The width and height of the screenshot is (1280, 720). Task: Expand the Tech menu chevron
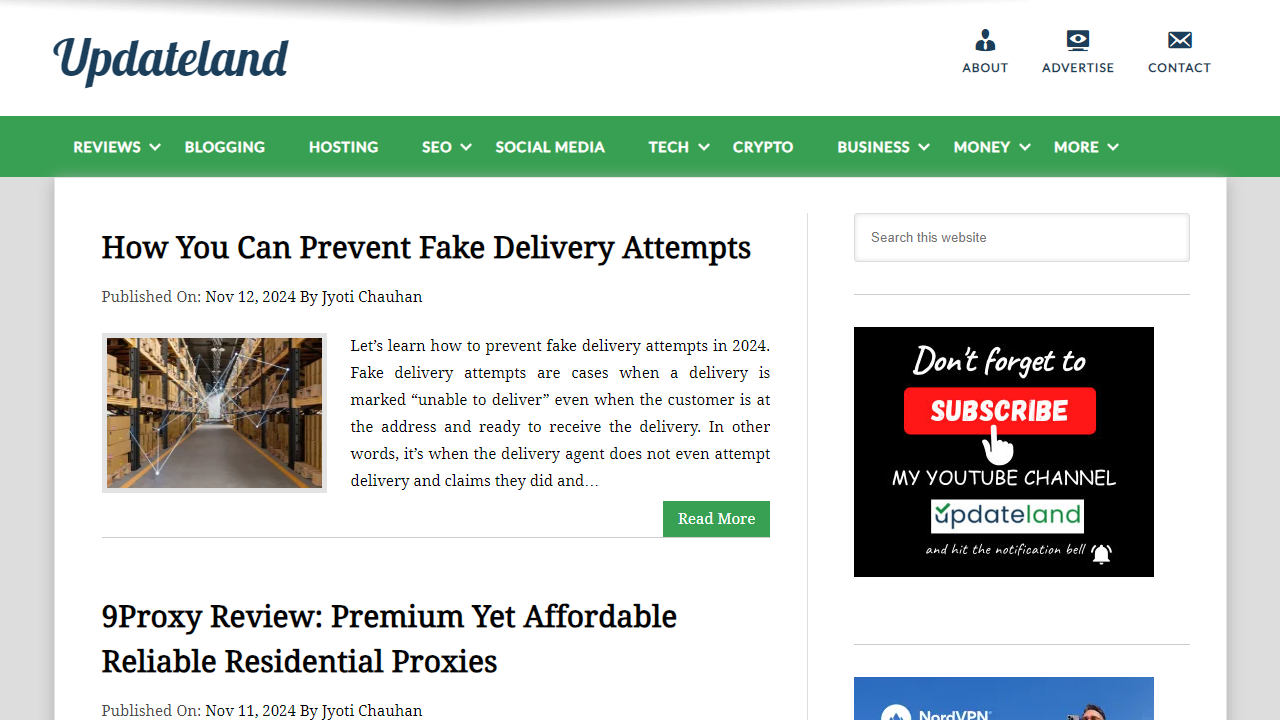704,147
